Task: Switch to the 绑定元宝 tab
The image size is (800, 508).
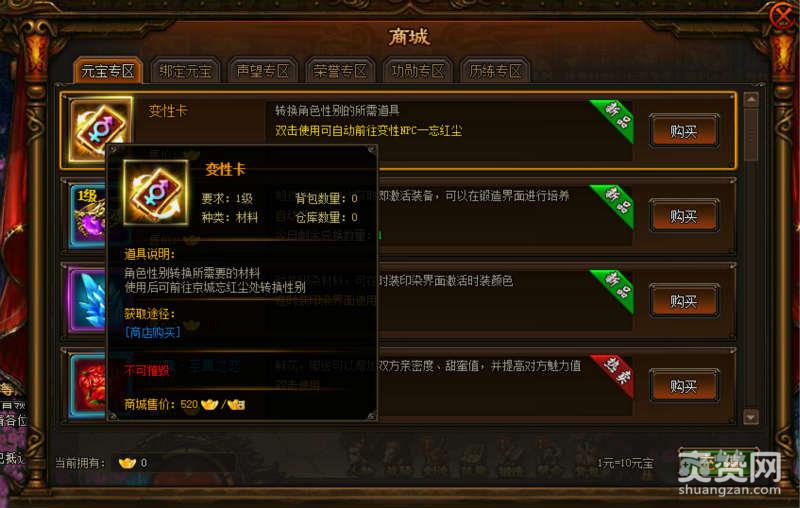Action: [185, 71]
